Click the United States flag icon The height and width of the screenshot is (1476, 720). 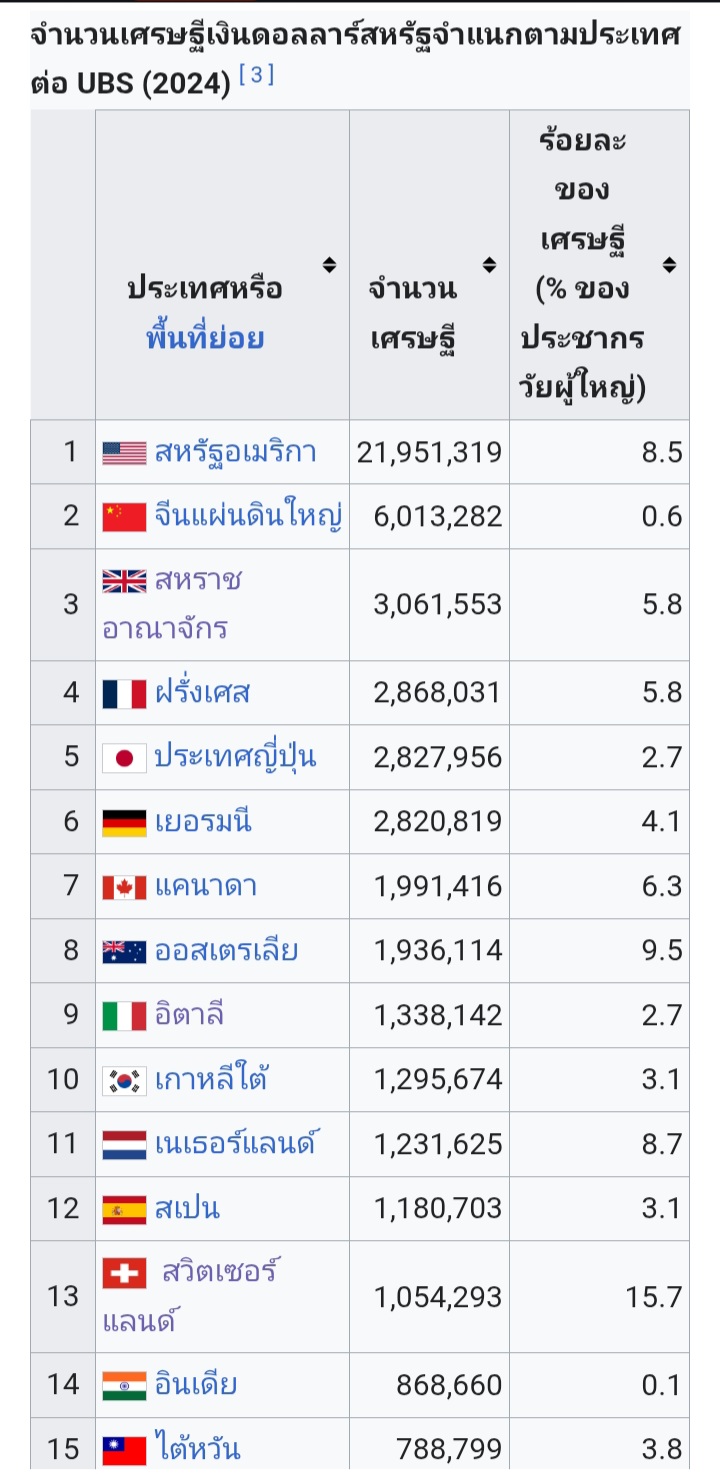pyautogui.click(x=125, y=453)
